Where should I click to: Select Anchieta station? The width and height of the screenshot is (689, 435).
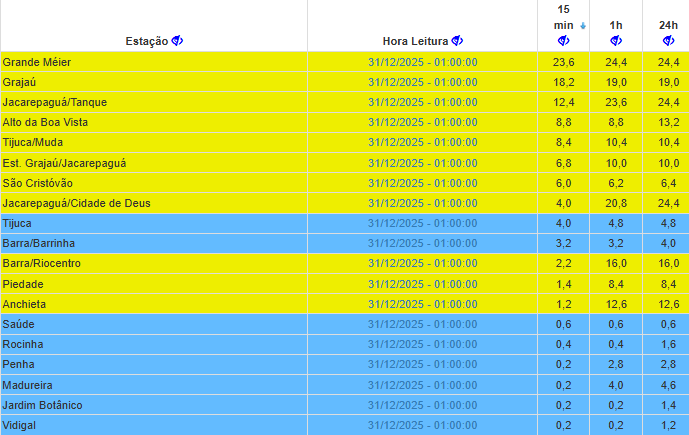coord(24,304)
